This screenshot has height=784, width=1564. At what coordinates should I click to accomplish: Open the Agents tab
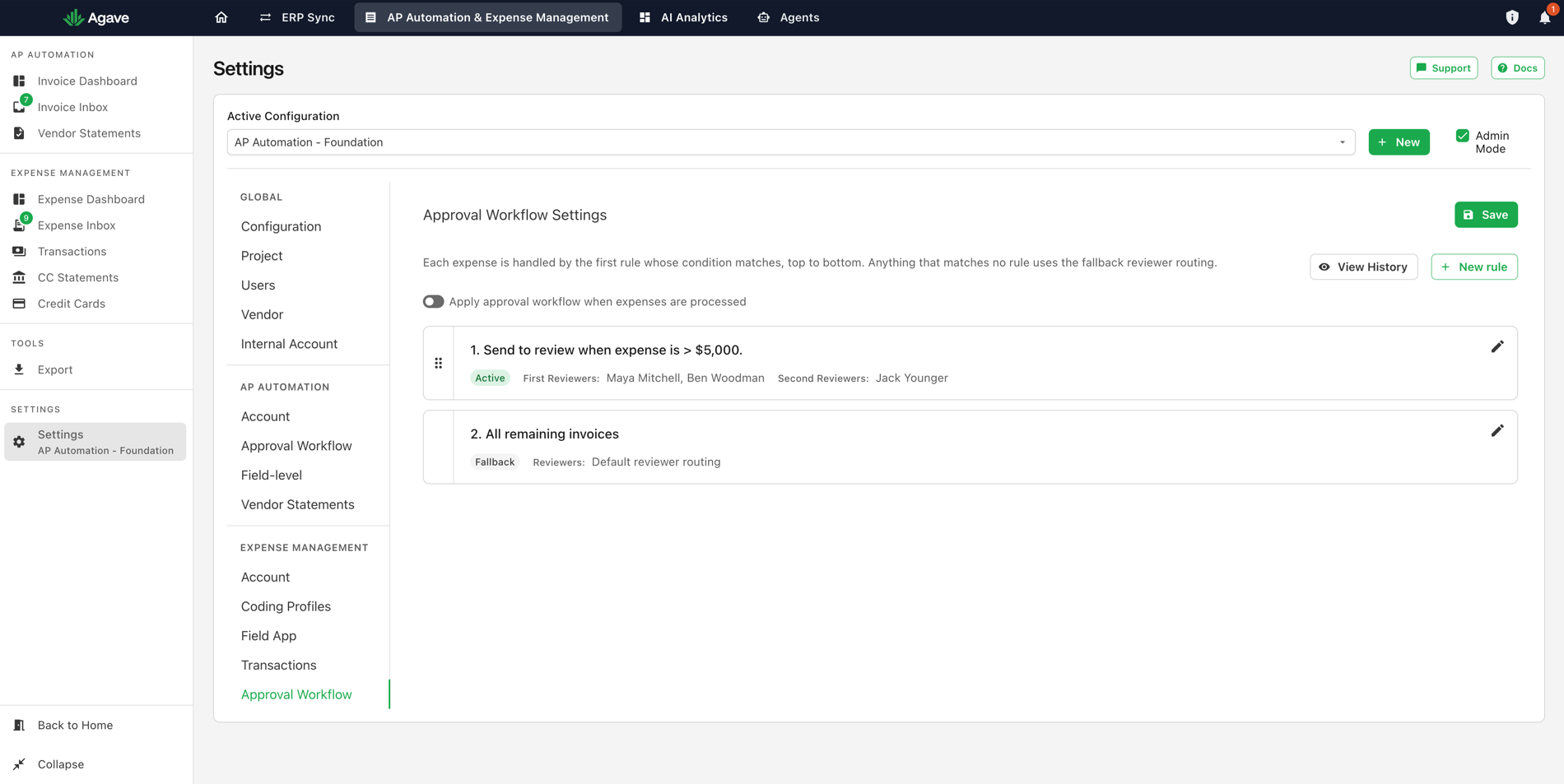tap(788, 17)
